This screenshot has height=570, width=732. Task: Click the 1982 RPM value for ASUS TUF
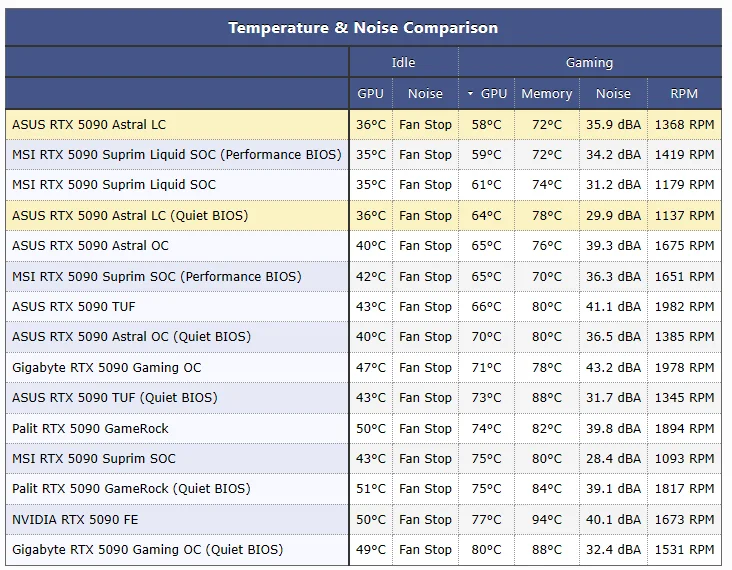(684, 307)
